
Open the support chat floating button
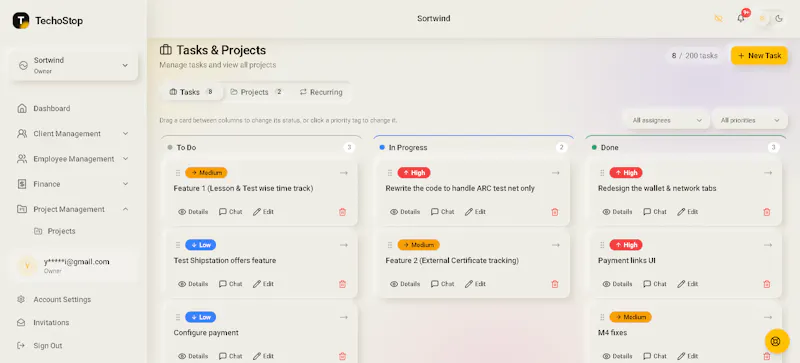click(x=777, y=341)
